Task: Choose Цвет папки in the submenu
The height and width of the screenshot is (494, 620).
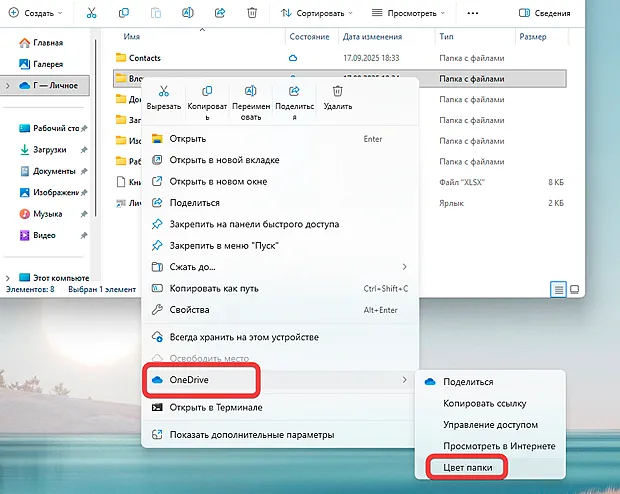Action: [490, 468]
